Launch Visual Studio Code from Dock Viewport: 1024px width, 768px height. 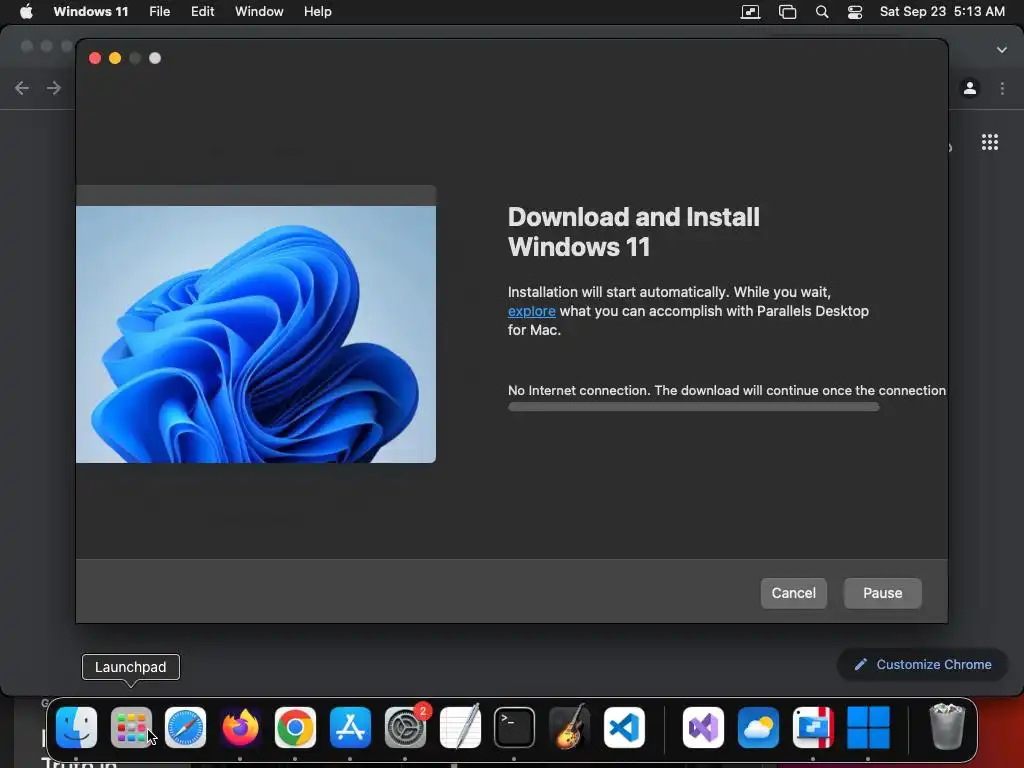(x=624, y=727)
